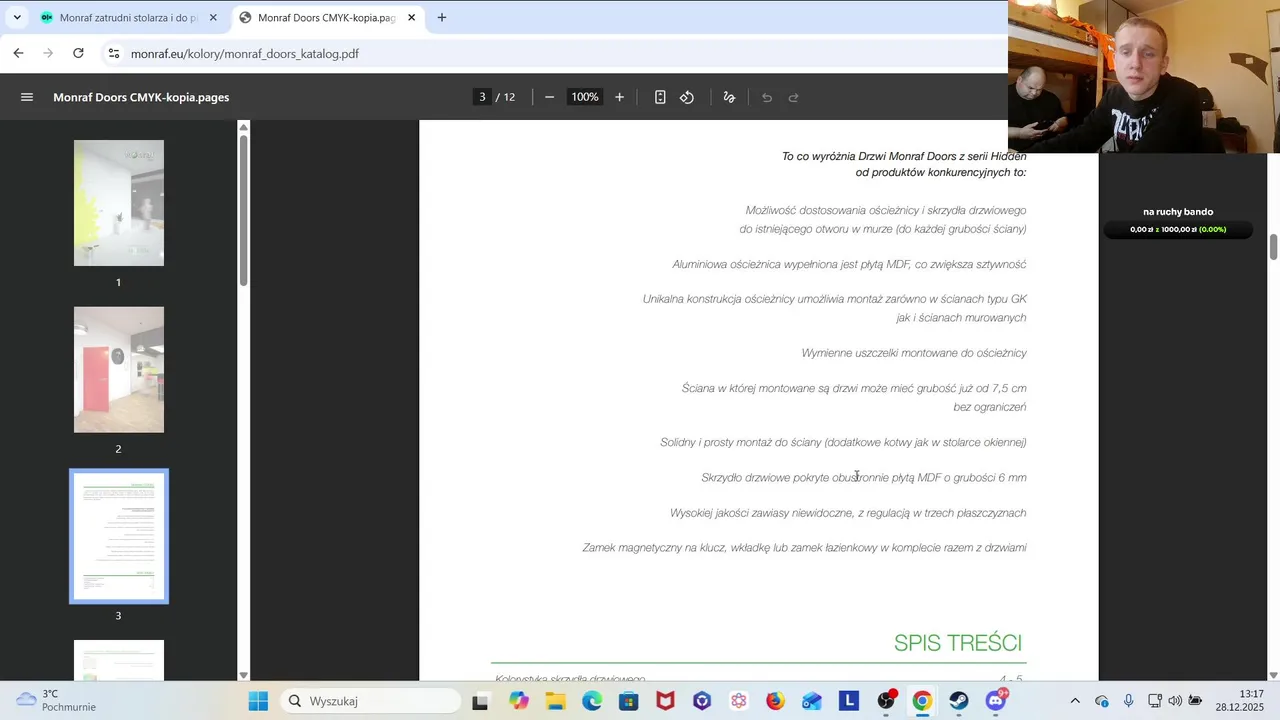
Task: Open site information icon in address bar
Action: [114, 54]
